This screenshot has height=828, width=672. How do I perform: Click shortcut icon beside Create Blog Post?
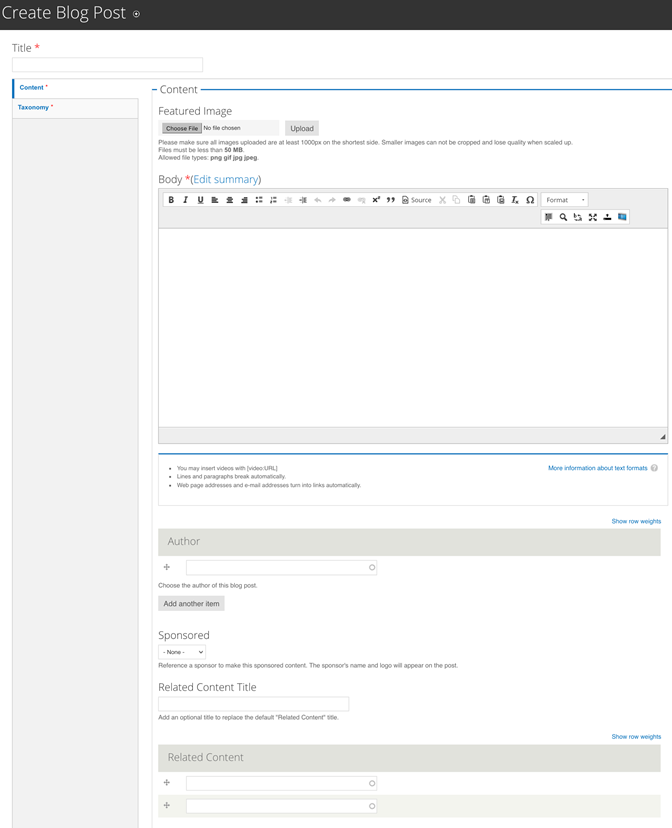click(x=136, y=14)
